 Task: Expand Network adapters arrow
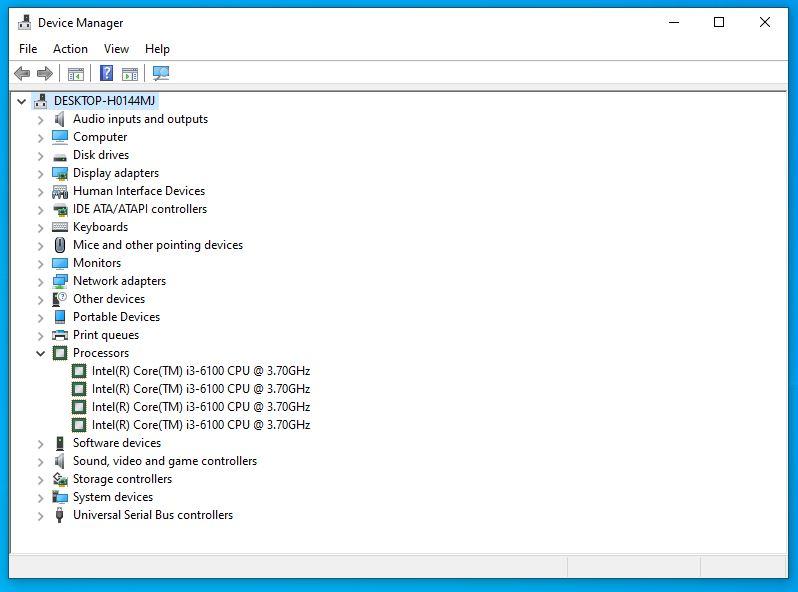41,282
